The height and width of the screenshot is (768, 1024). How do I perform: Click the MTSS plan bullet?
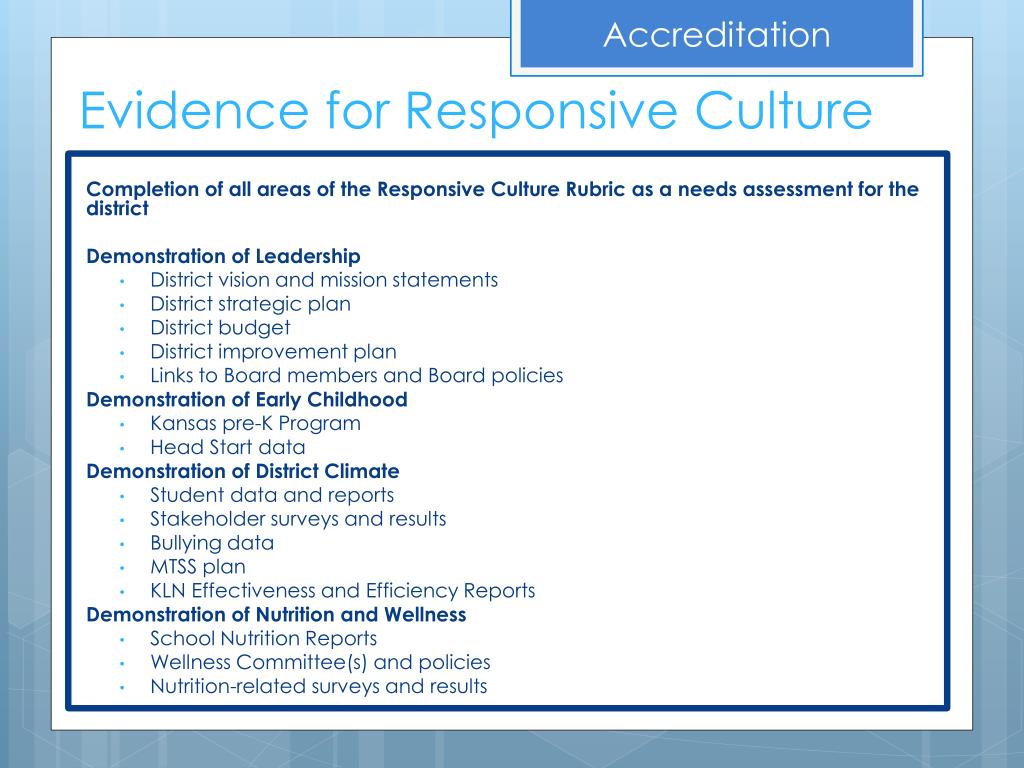point(198,567)
